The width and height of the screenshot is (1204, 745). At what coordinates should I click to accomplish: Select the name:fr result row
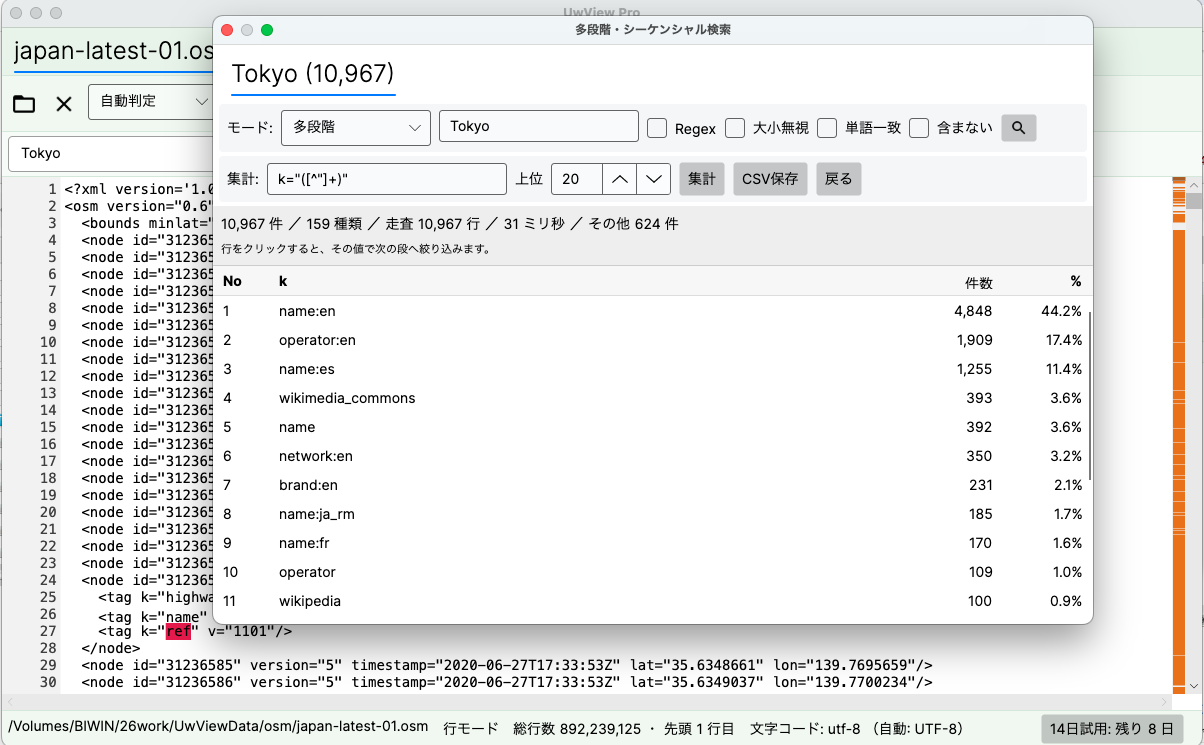(652, 543)
